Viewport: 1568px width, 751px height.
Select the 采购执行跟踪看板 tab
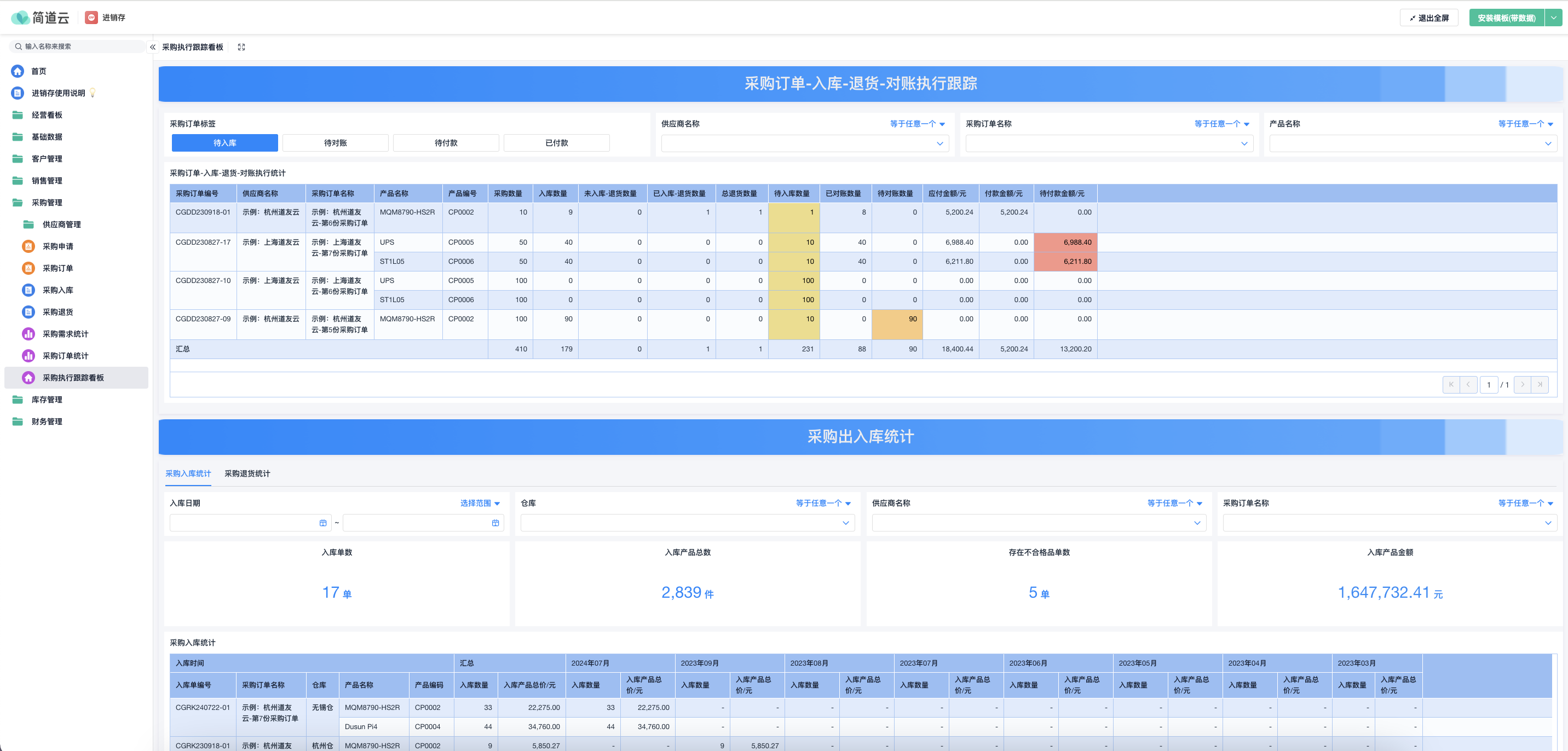pyautogui.click(x=192, y=47)
